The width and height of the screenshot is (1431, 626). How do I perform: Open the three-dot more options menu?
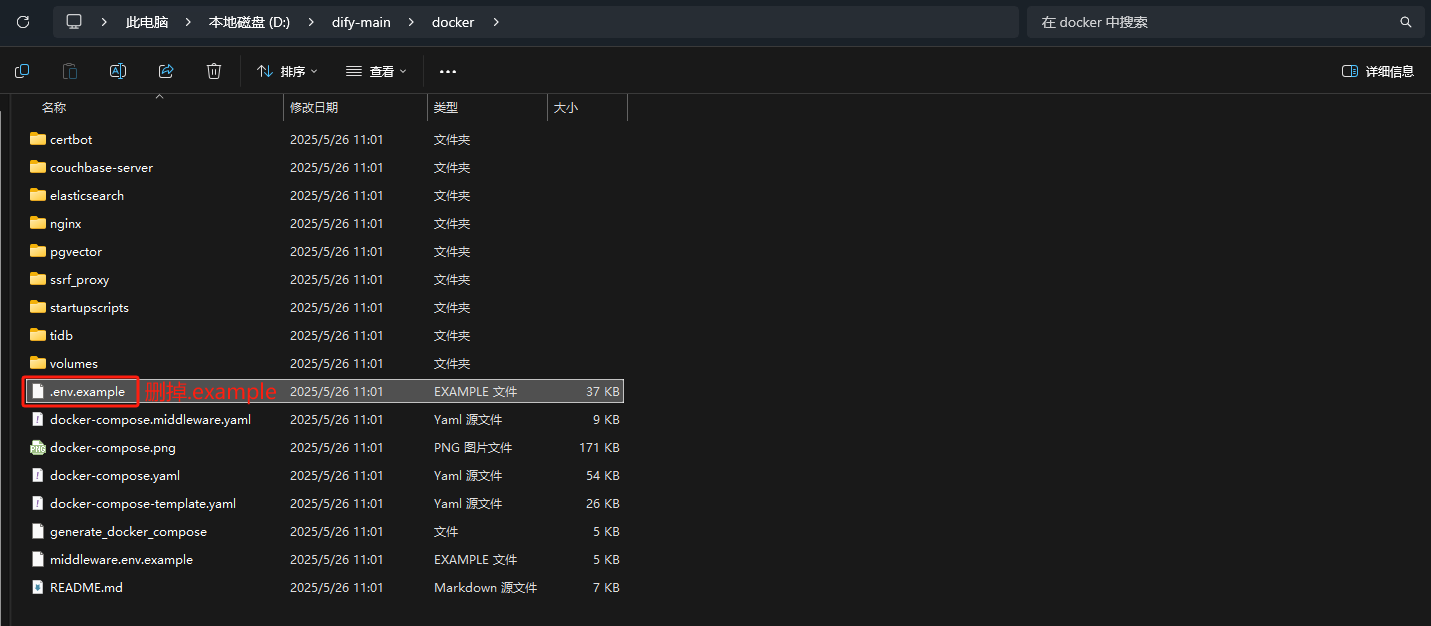tap(448, 71)
